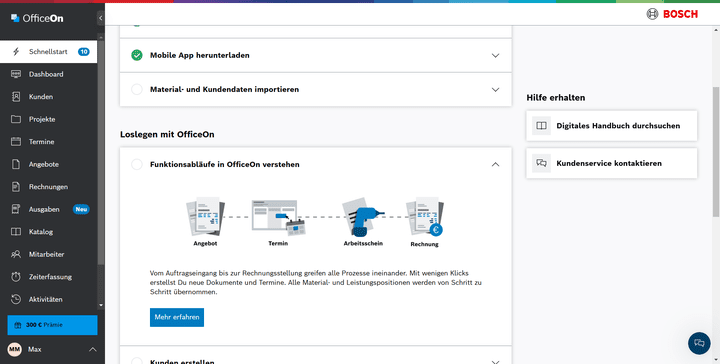
Task: Open the Dashboard icon in sidebar
Action: click(16, 74)
